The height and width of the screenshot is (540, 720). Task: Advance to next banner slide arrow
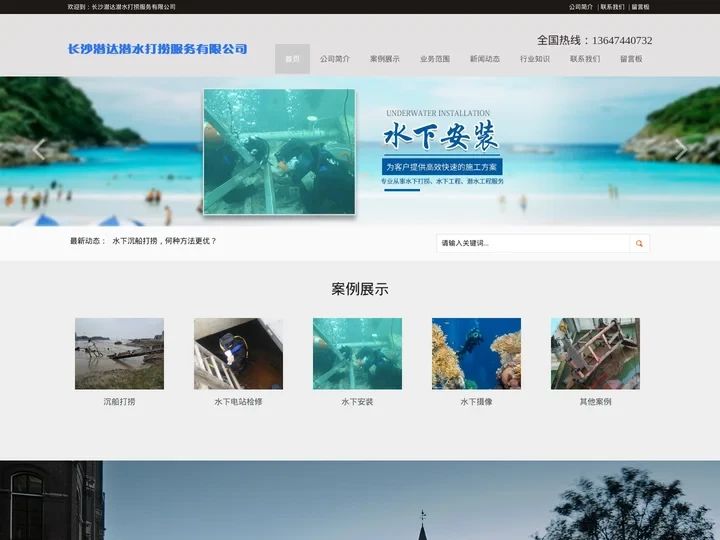tap(681, 150)
